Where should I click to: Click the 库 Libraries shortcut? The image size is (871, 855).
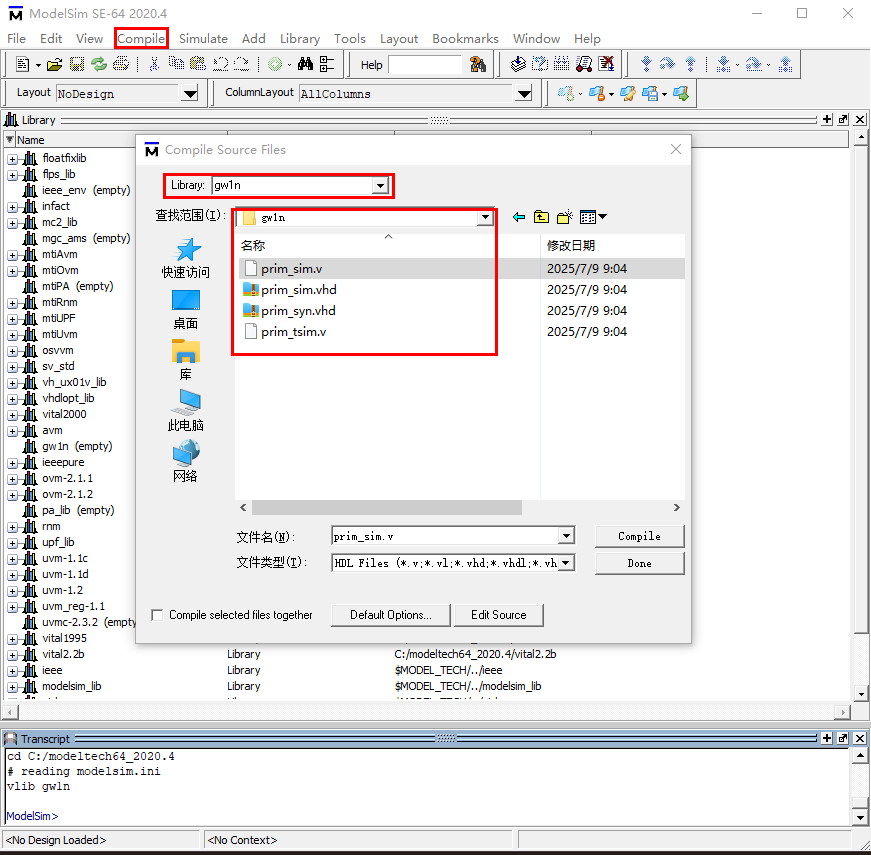(x=186, y=360)
